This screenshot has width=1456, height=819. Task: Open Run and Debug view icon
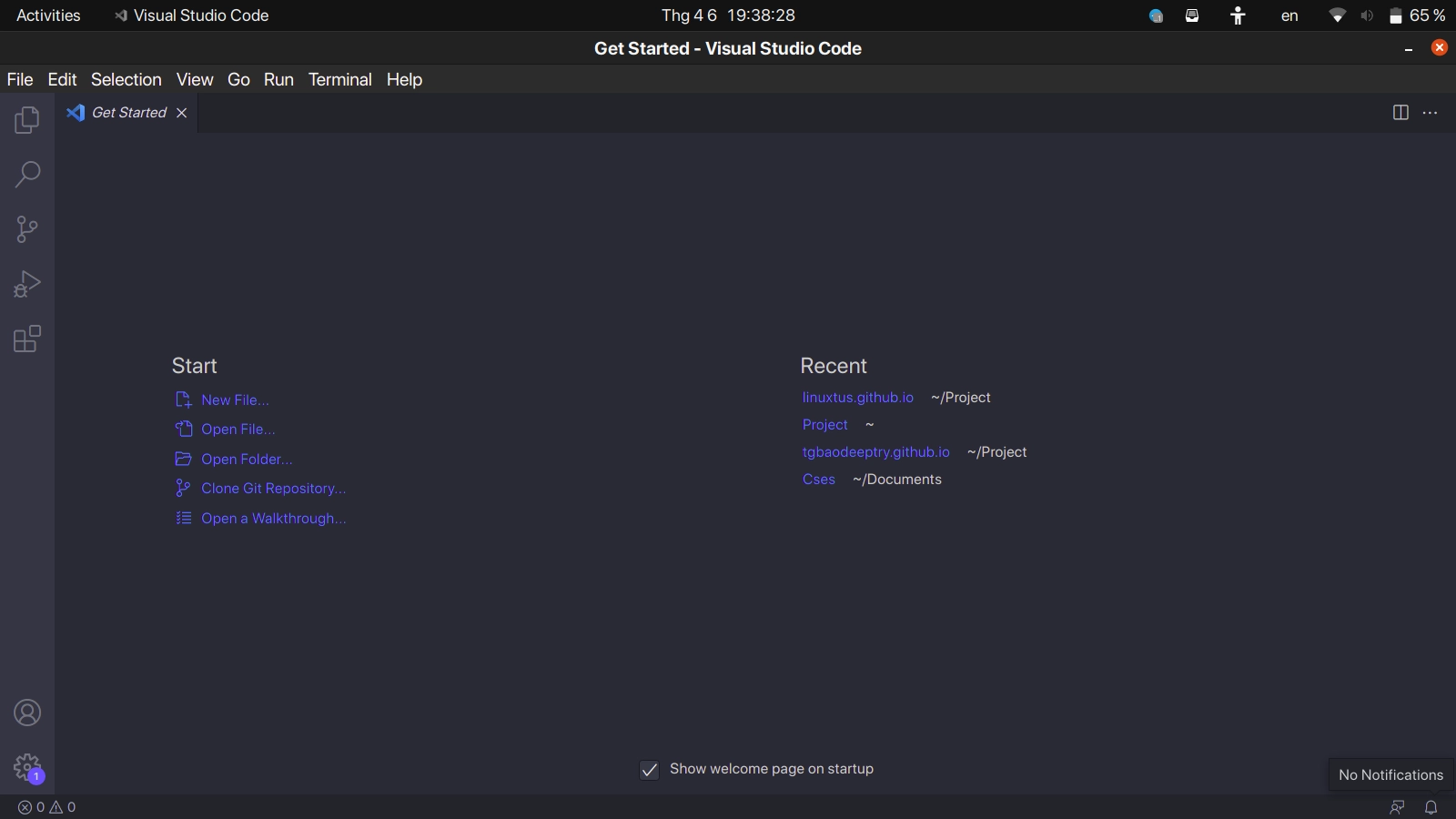(27, 284)
